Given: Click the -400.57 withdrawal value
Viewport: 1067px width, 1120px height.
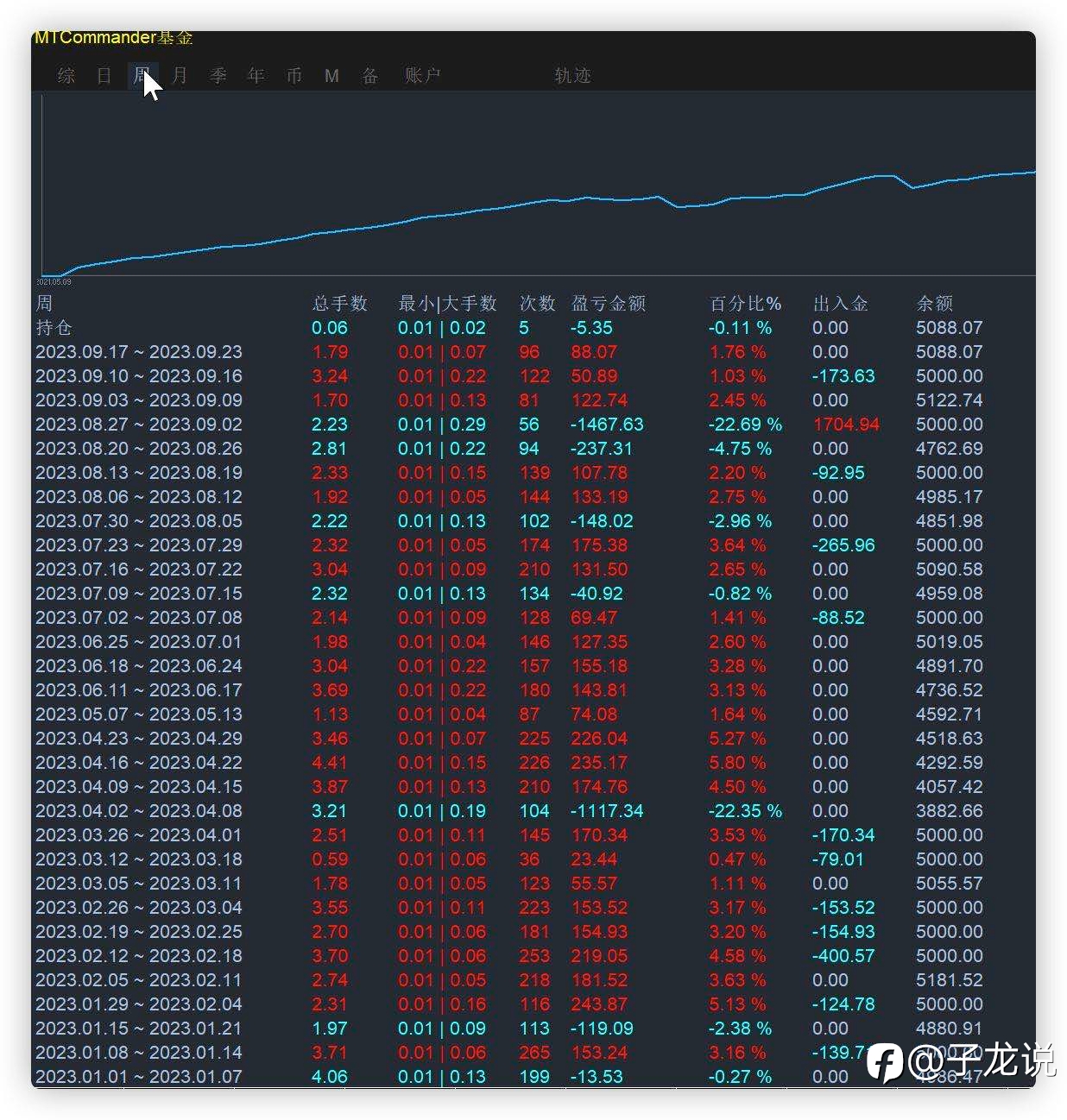Looking at the screenshot, I should 843,956.
